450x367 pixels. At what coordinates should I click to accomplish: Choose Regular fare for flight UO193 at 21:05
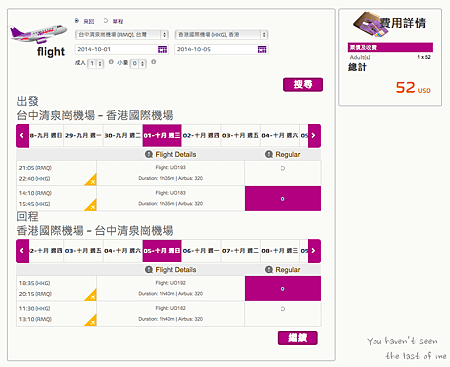point(283,169)
